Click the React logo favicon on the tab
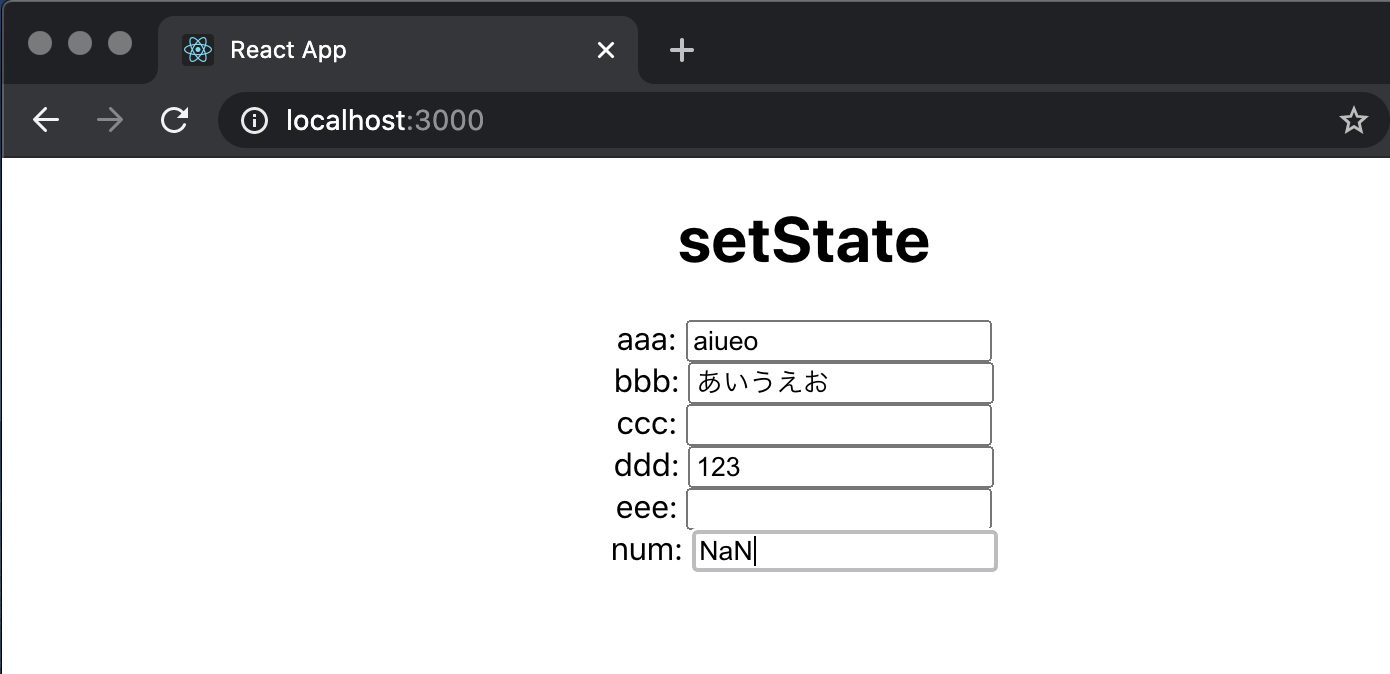Viewport: 1390px width, 674px height. 198,49
